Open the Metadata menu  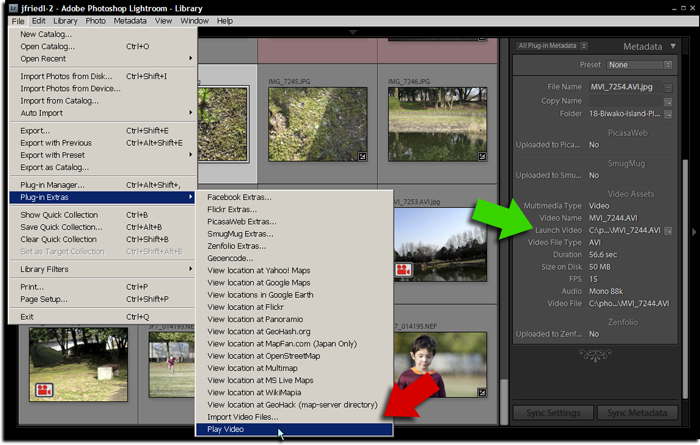click(x=130, y=21)
